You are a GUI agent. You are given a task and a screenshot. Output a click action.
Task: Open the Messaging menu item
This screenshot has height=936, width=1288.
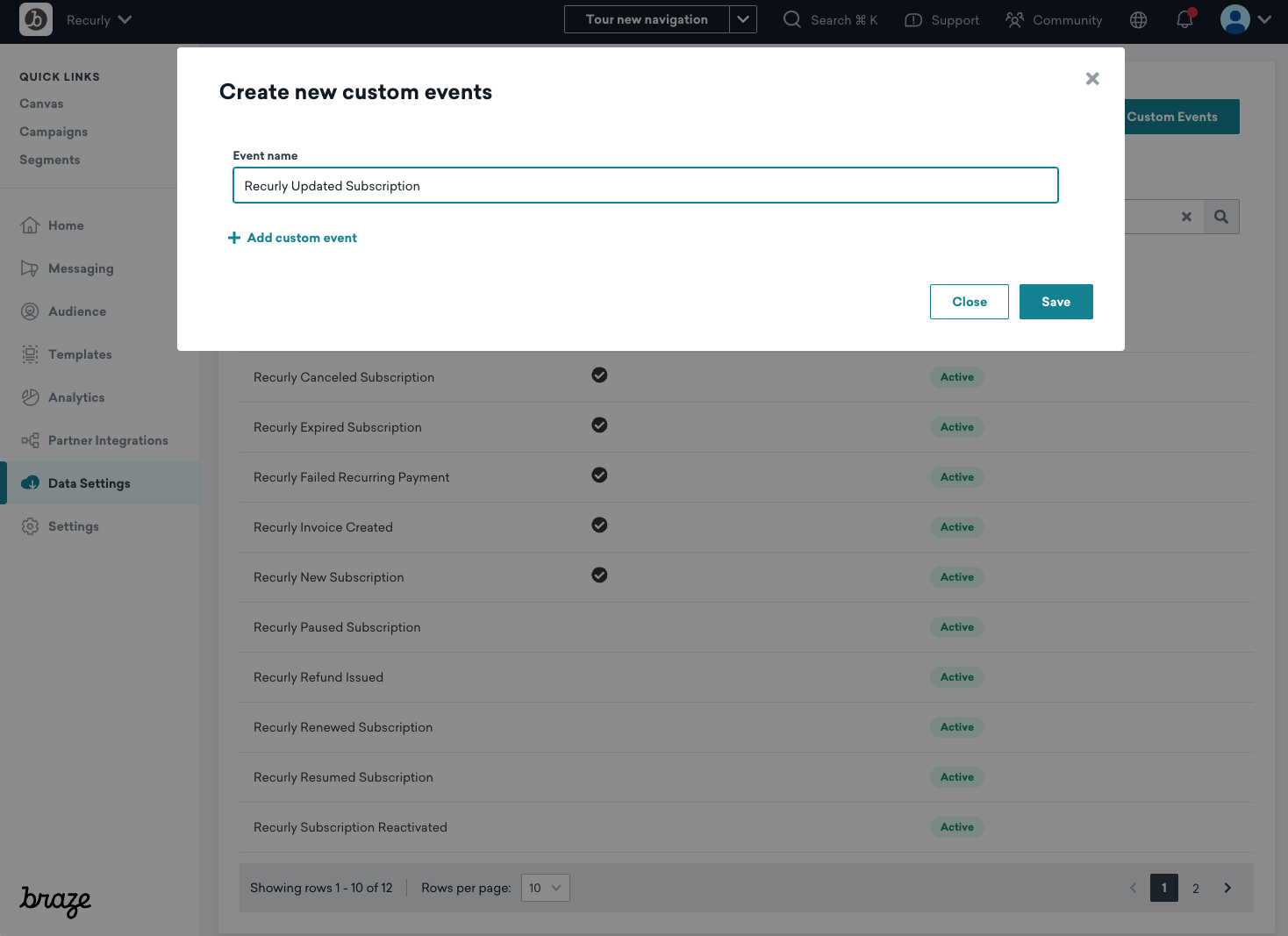point(81,268)
